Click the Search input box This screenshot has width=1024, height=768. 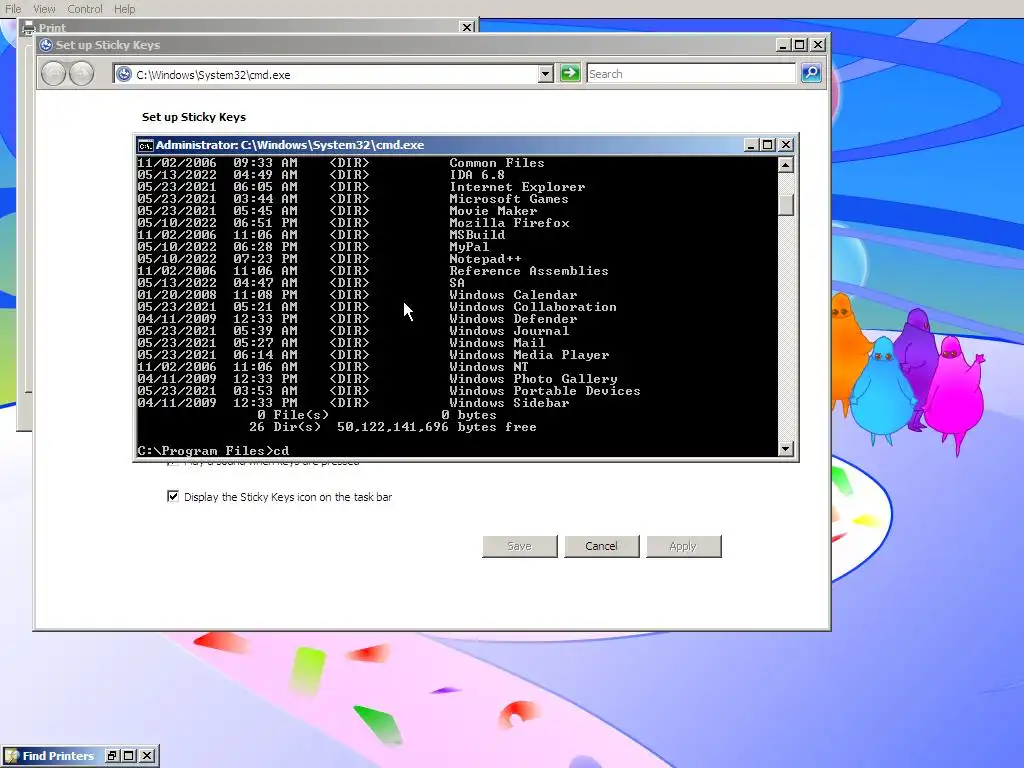point(690,74)
